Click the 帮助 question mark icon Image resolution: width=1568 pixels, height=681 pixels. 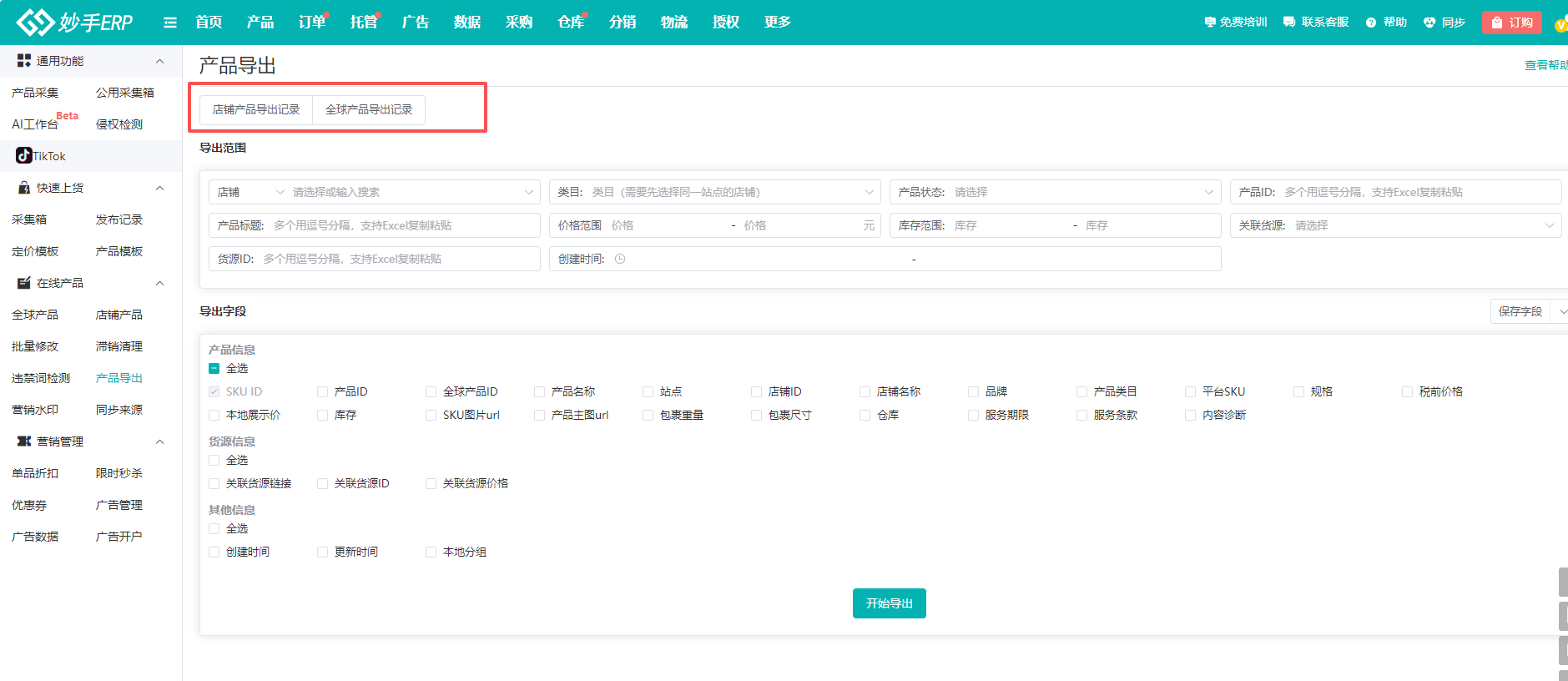click(x=1371, y=23)
